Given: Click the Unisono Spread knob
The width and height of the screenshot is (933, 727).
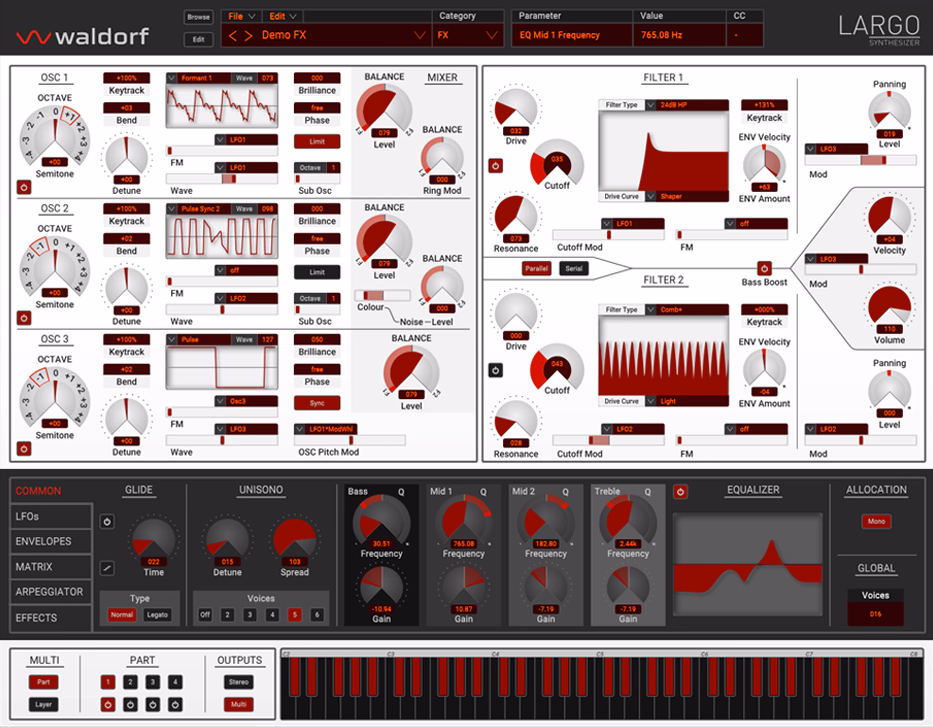Looking at the screenshot, I should (295, 539).
